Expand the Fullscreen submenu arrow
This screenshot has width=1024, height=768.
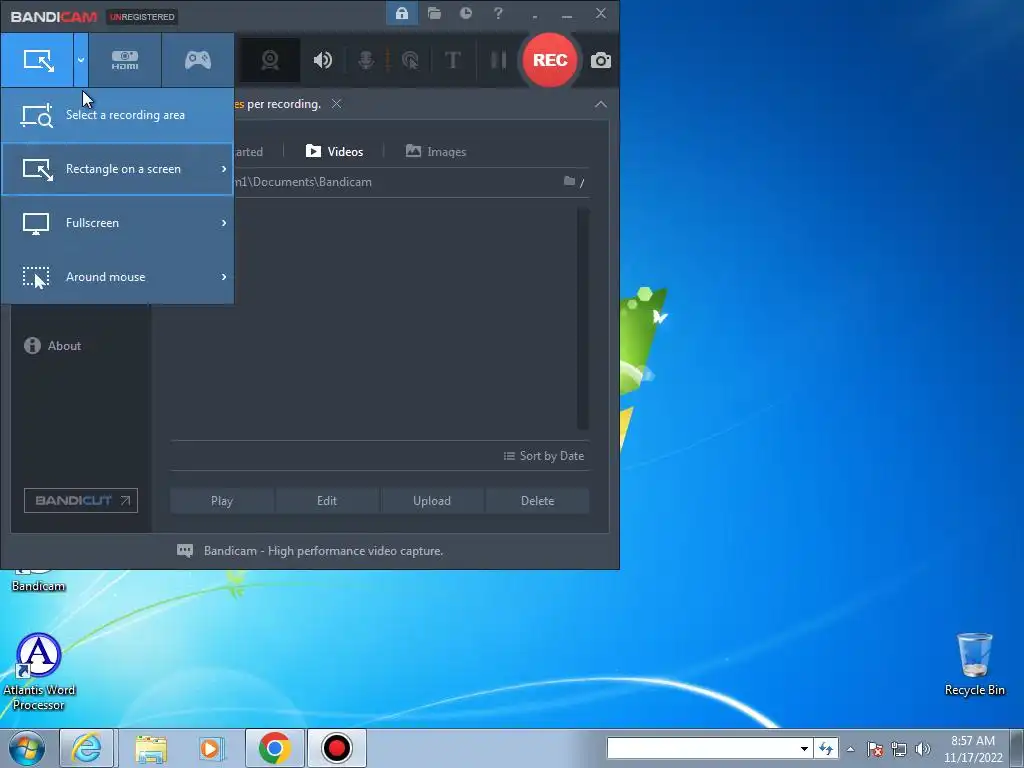tap(224, 223)
